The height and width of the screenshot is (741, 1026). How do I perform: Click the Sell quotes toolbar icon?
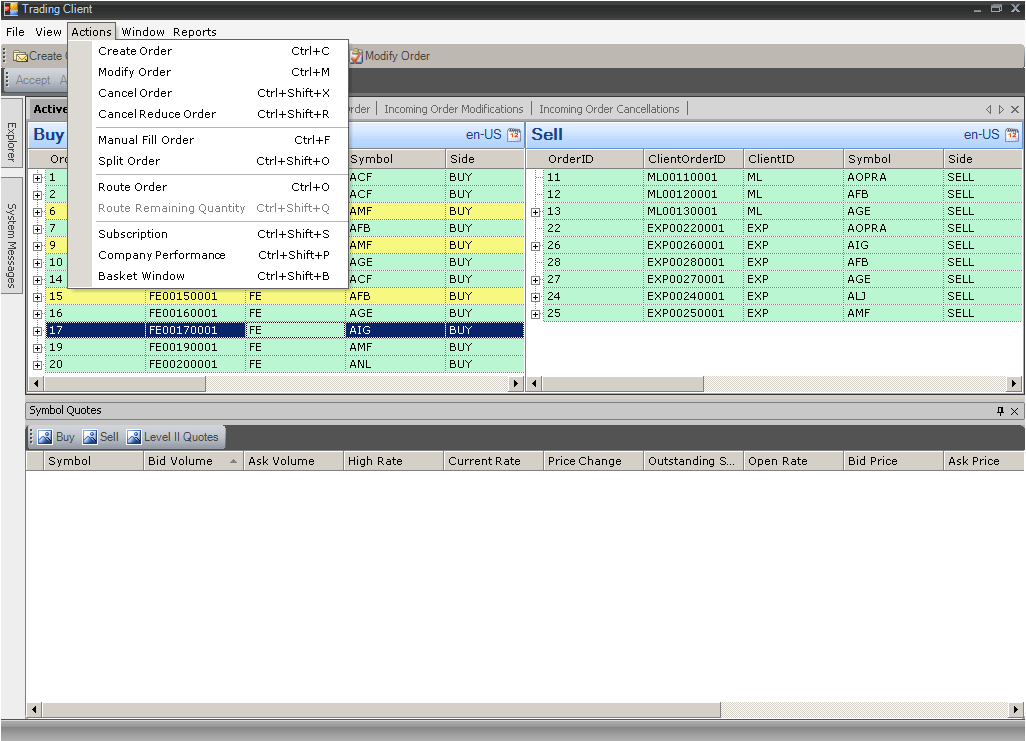(90, 437)
